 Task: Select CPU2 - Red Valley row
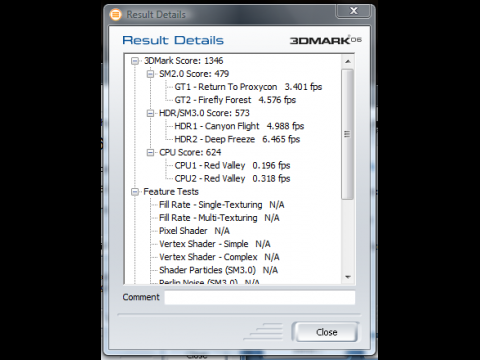tap(232, 179)
